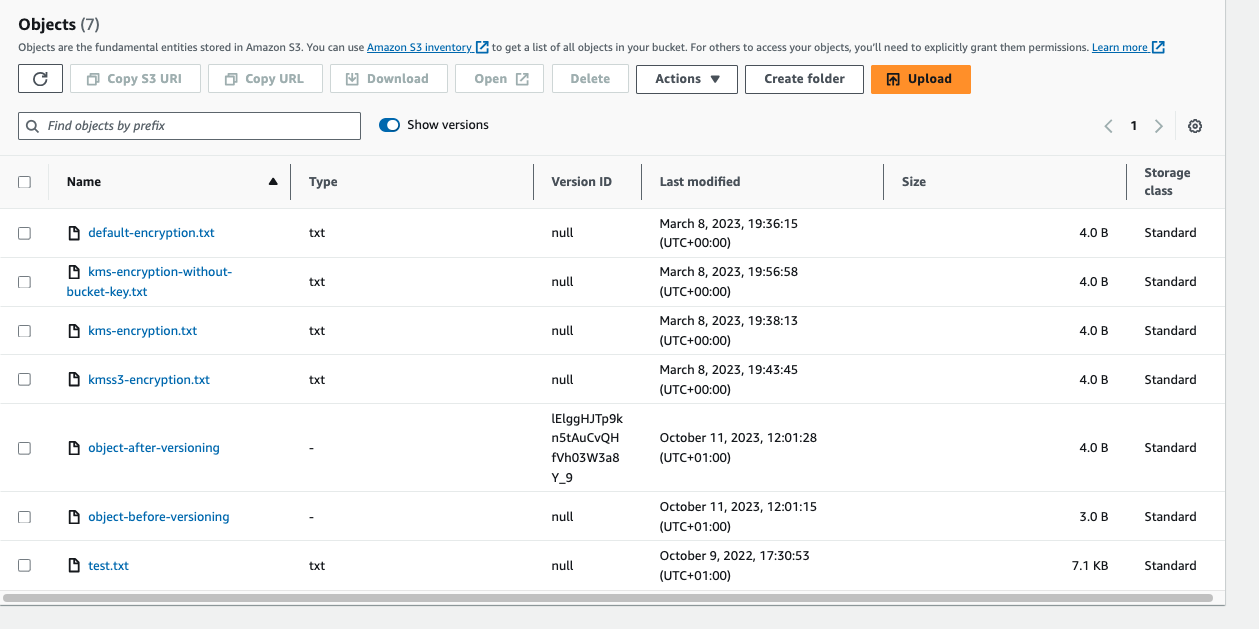Go to previous page with left chevron
Viewport: 1259px width, 629px height.
coord(1108,126)
